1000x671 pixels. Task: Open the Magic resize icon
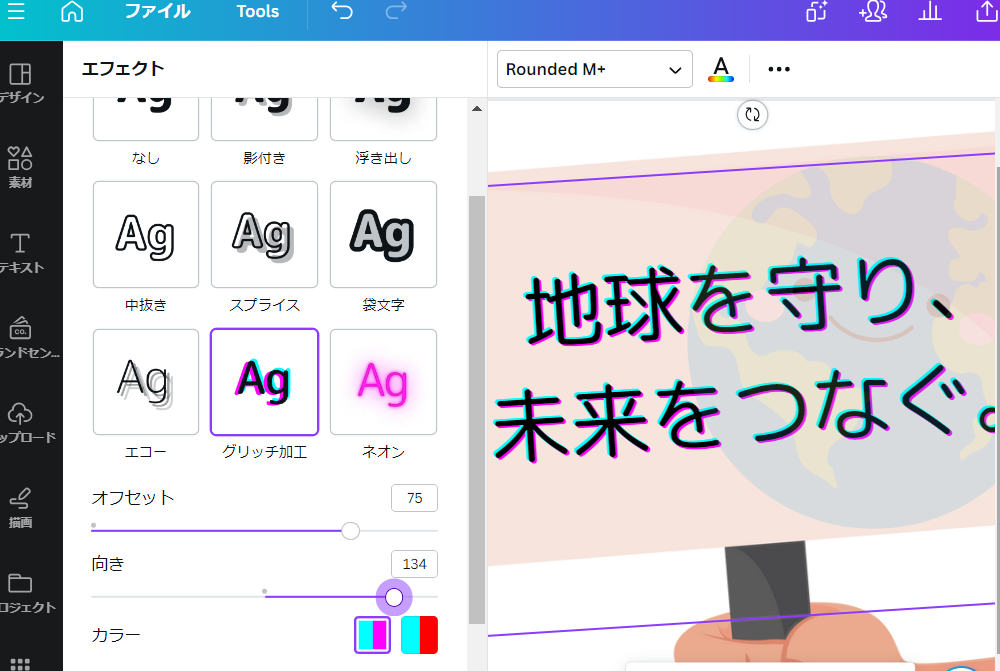816,11
